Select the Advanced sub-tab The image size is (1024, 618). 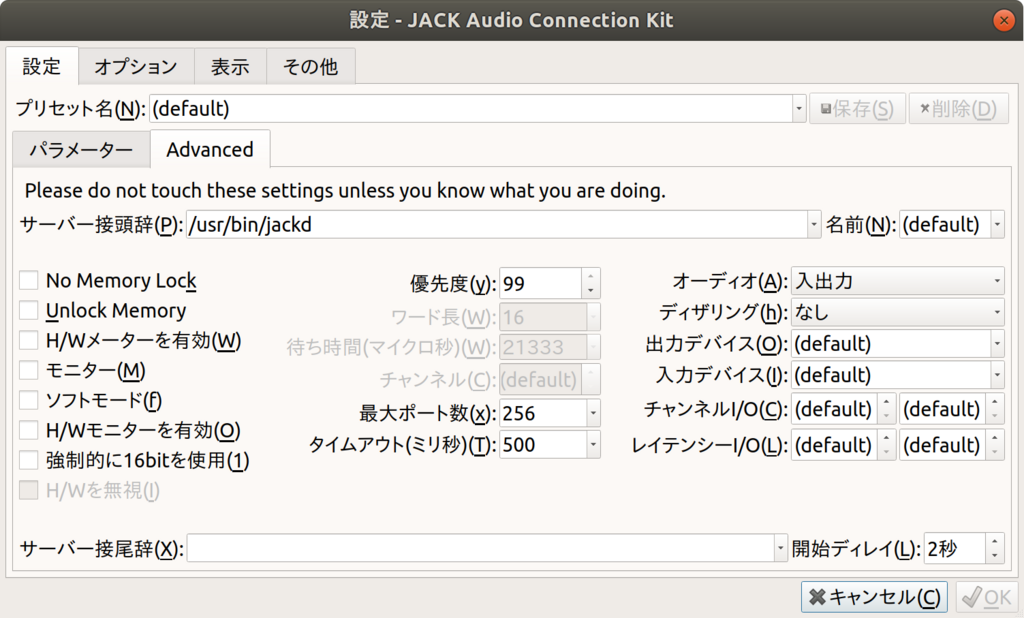(210, 150)
